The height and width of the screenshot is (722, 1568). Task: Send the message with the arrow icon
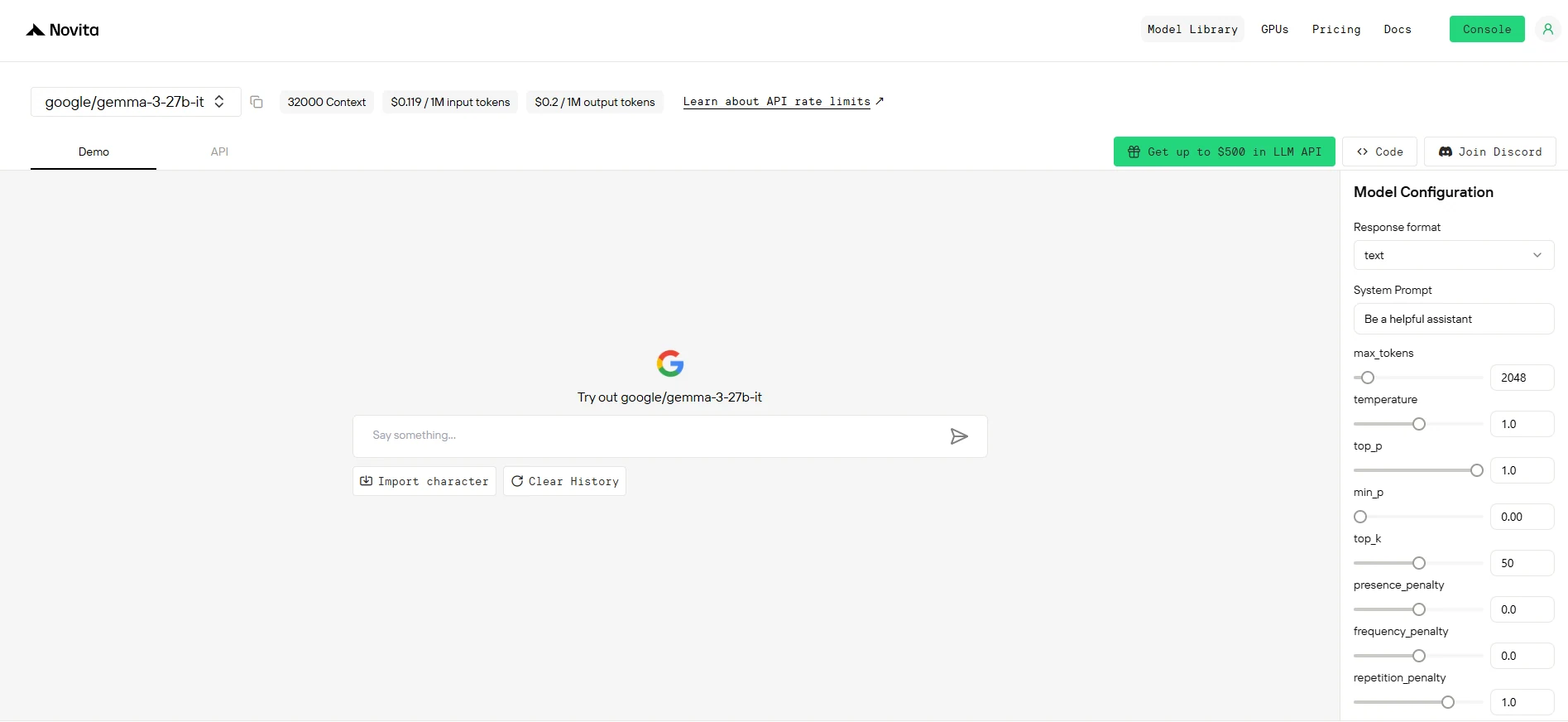coord(959,436)
